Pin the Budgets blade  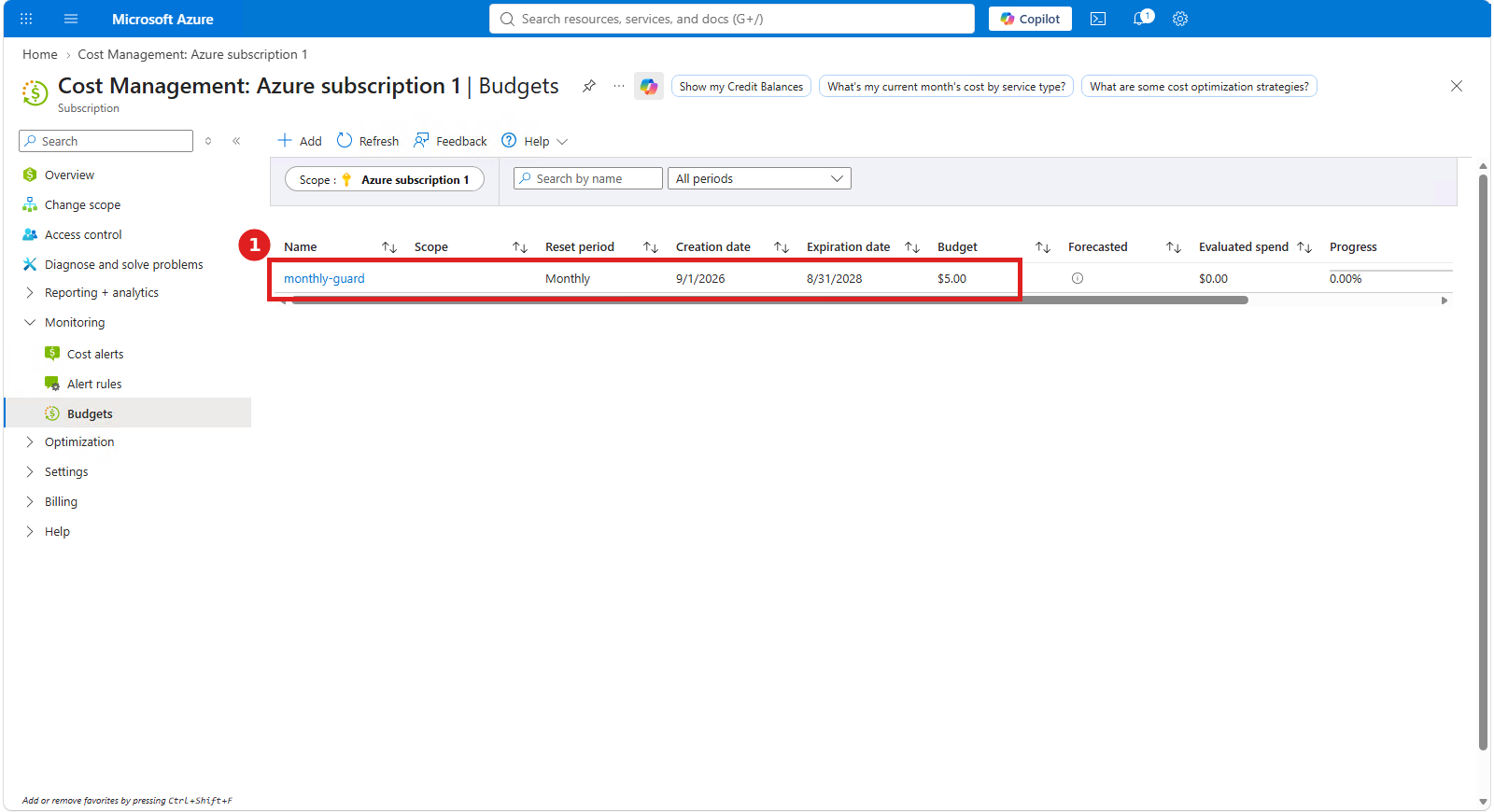589,86
